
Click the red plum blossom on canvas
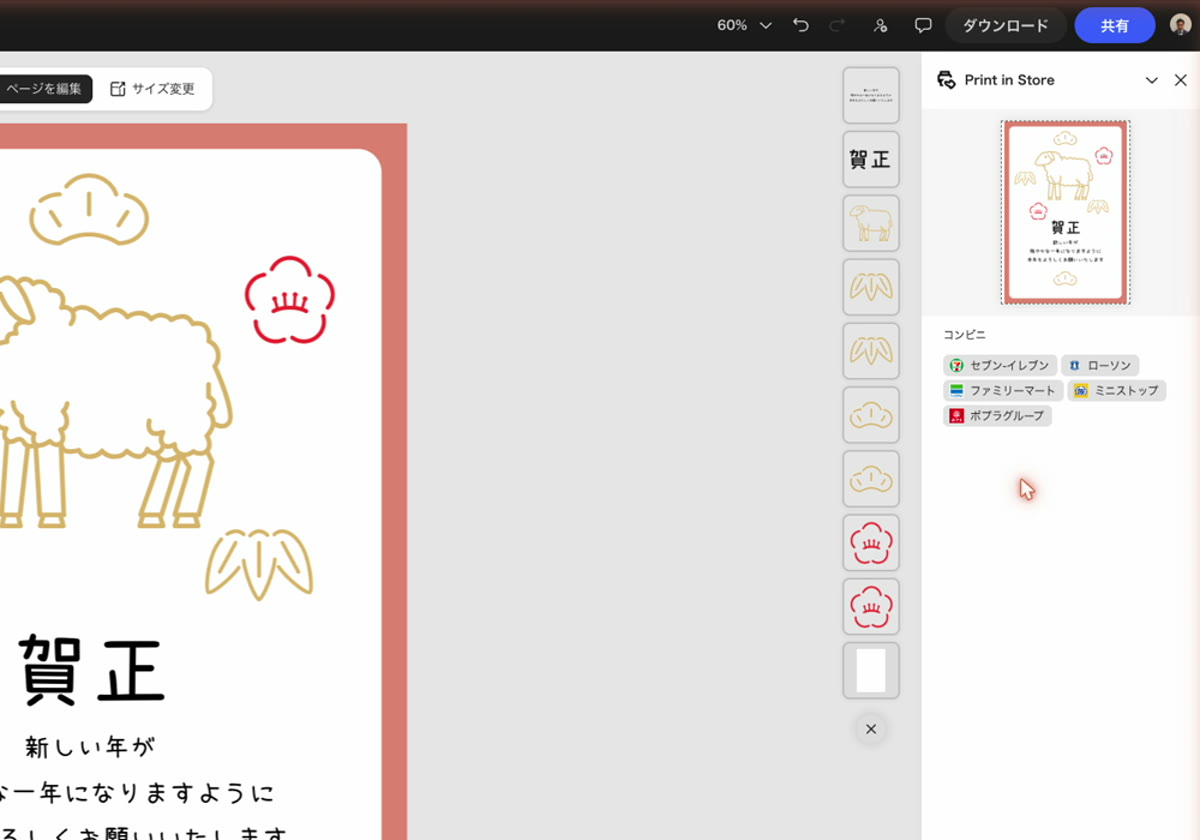pos(290,300)
